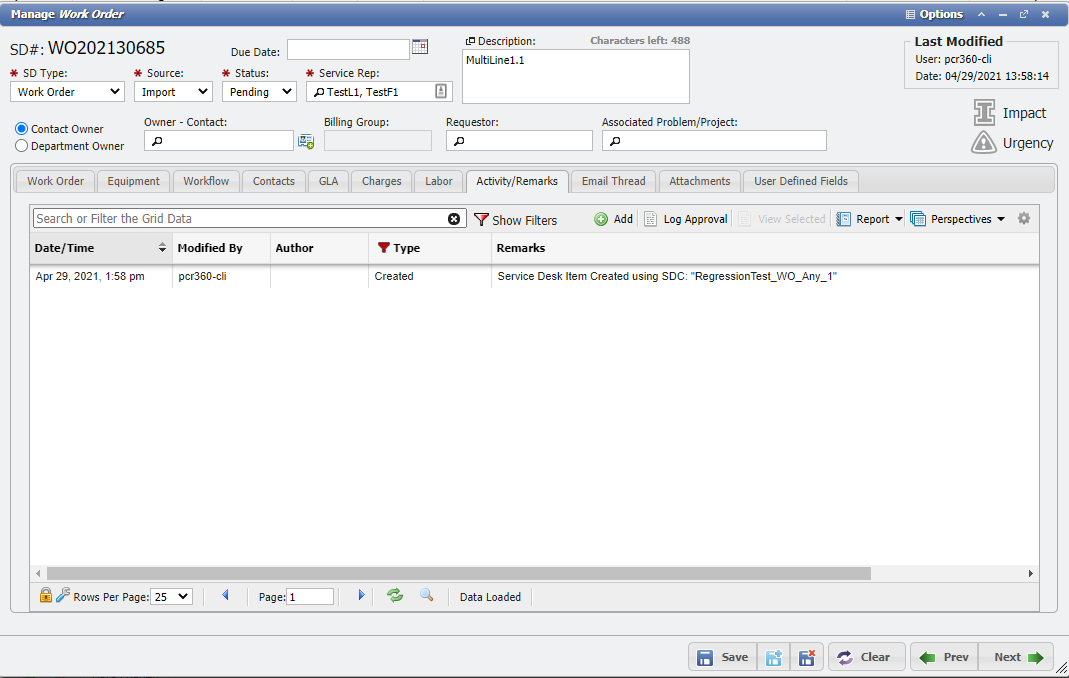Select Contact Owner radio button
The width and height of the screenshot is (1069, 678).
pos(22,129)
